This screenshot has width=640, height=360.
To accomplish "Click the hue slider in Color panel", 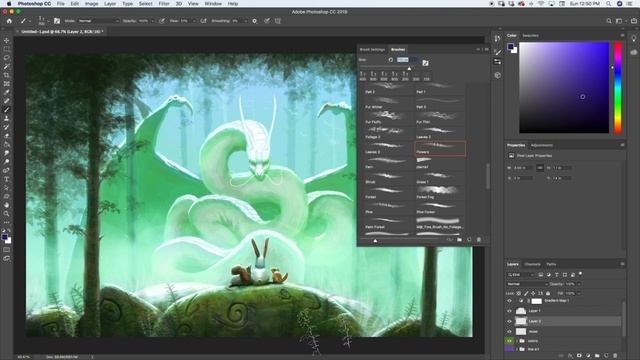I will click(x=618, y=88).
